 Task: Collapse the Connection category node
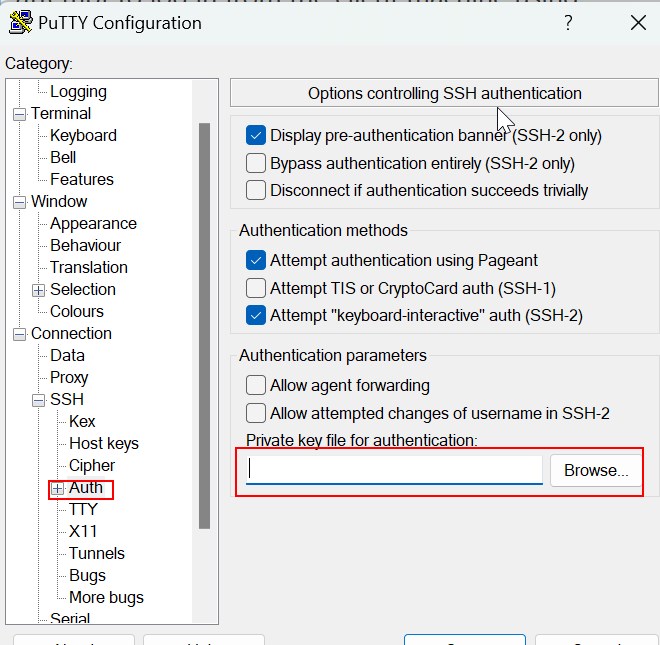tap(19, 334)
